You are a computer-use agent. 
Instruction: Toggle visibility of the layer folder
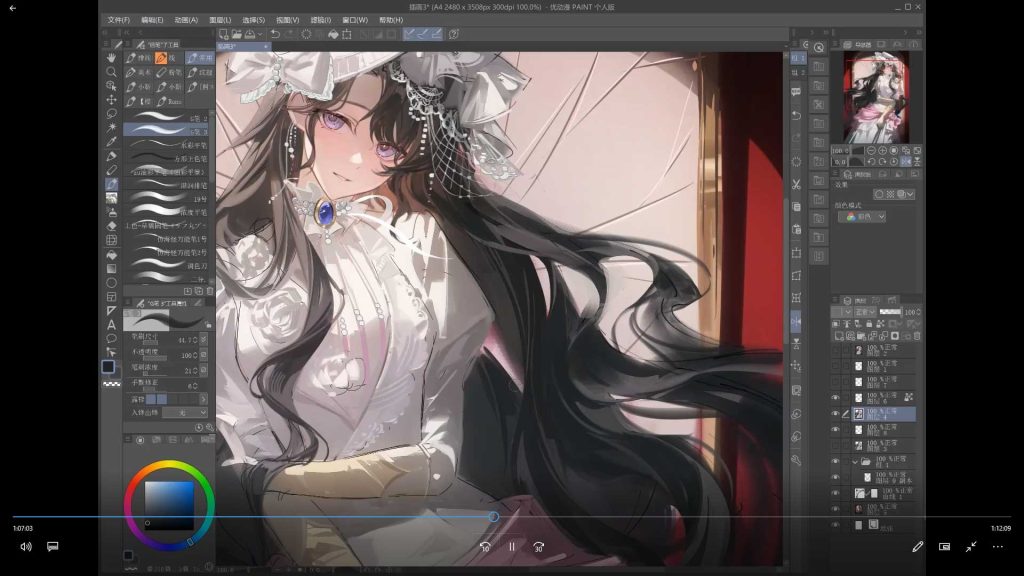(x=836, y=462)
